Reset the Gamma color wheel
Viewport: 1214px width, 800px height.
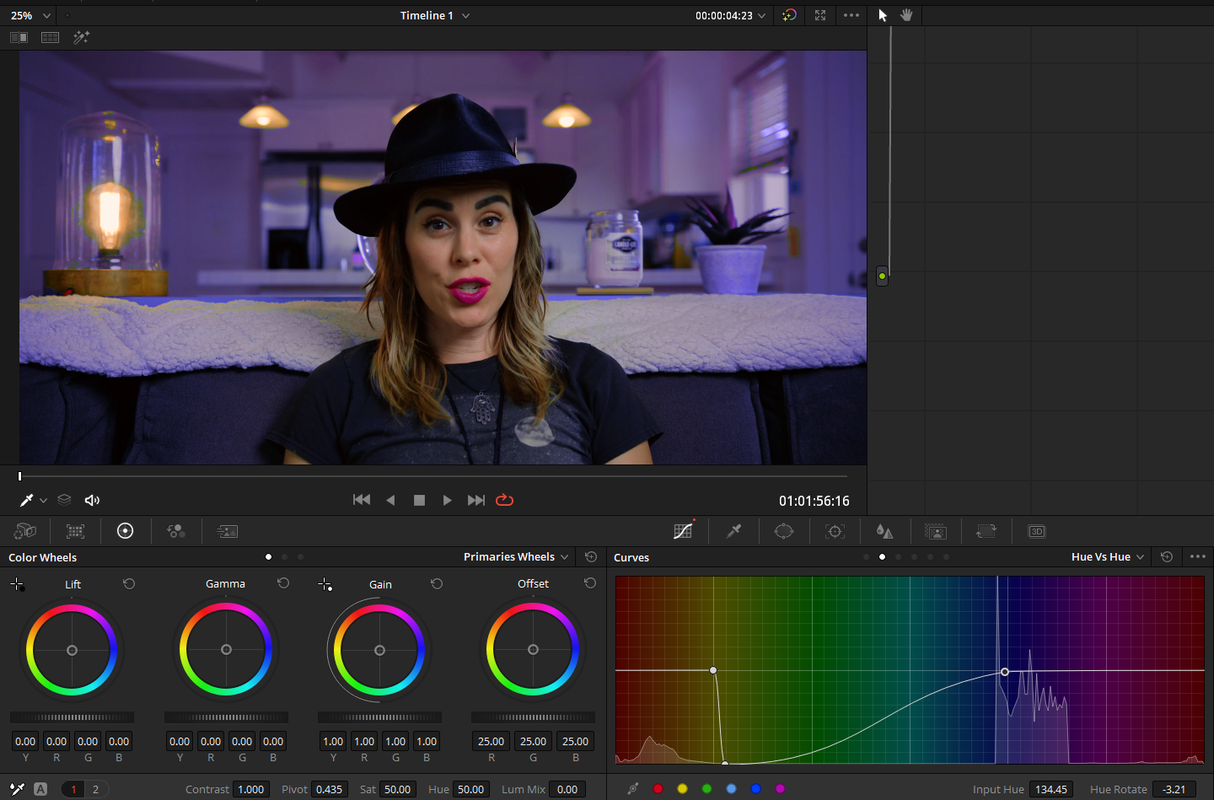coord(283,584)
